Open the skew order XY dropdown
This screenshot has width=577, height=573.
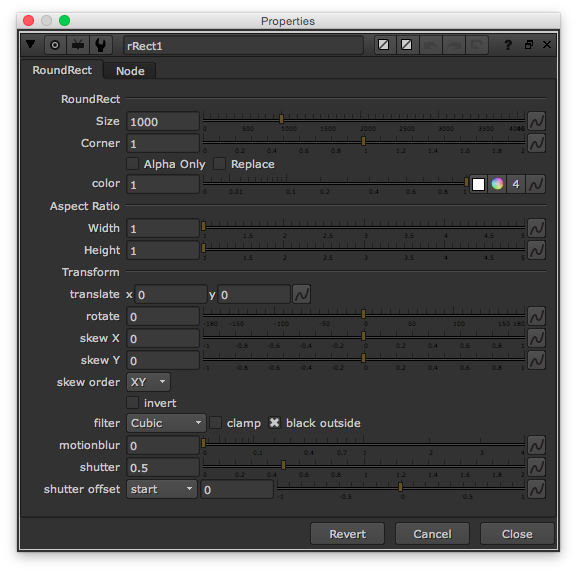(148, 382)
